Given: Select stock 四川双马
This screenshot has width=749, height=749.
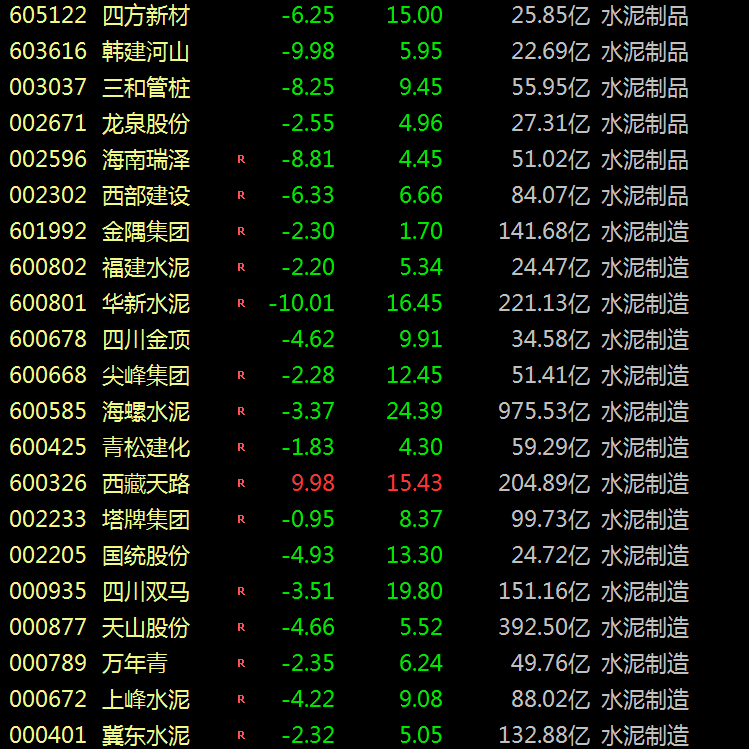Looking at the screenshot, I should tap(146, 591).
